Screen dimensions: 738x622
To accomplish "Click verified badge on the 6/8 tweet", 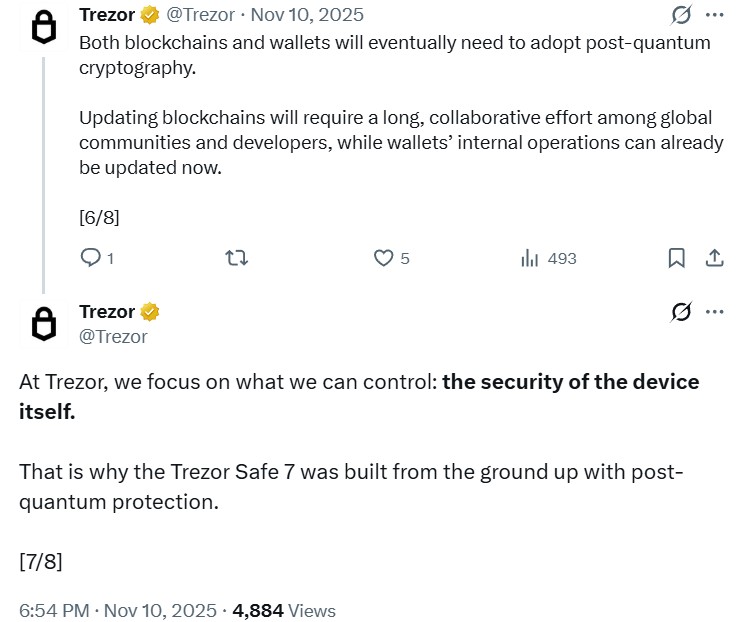I will click(151, 15).
